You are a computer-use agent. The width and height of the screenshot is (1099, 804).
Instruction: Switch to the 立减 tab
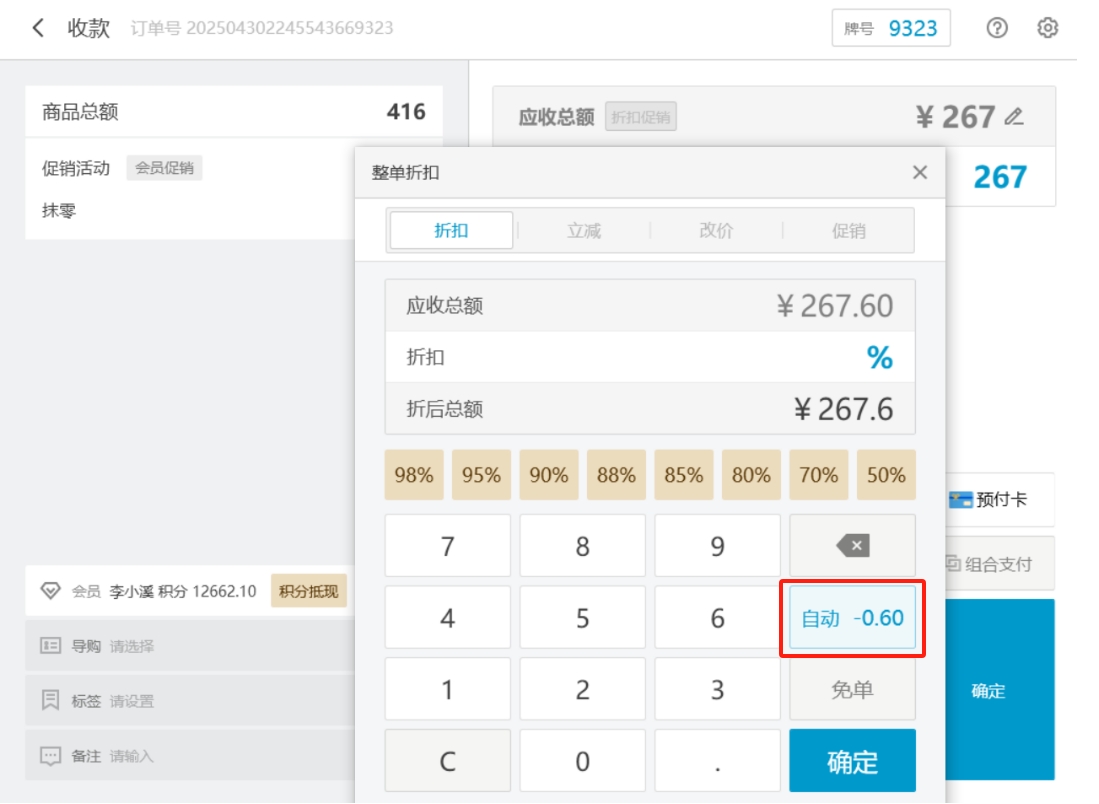point(583,231)
